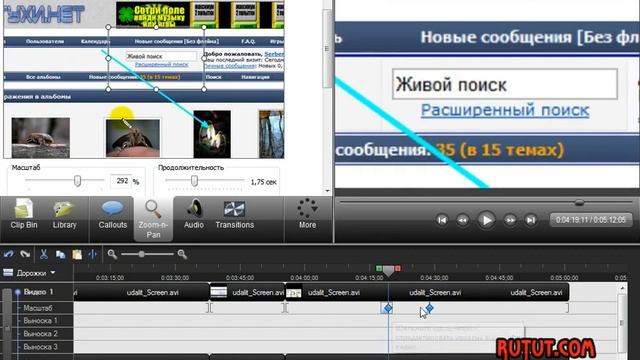The width and height of the screenshot is (640, 360).
Task: Click the cut scissors icon
Action: click(x=44, y=254)
